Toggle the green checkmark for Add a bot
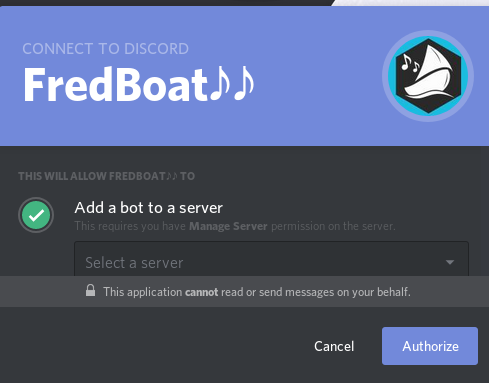 point(36,215)
